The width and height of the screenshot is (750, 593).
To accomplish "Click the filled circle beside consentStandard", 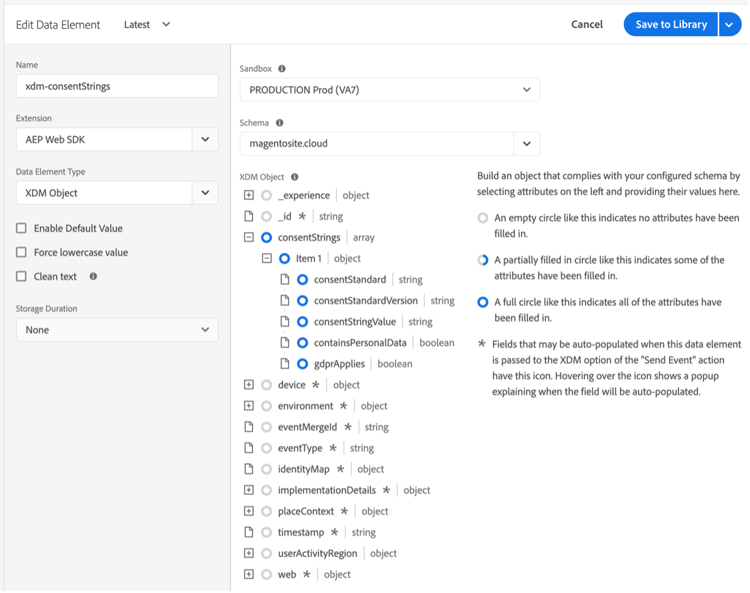I will (x=302, y=280).
